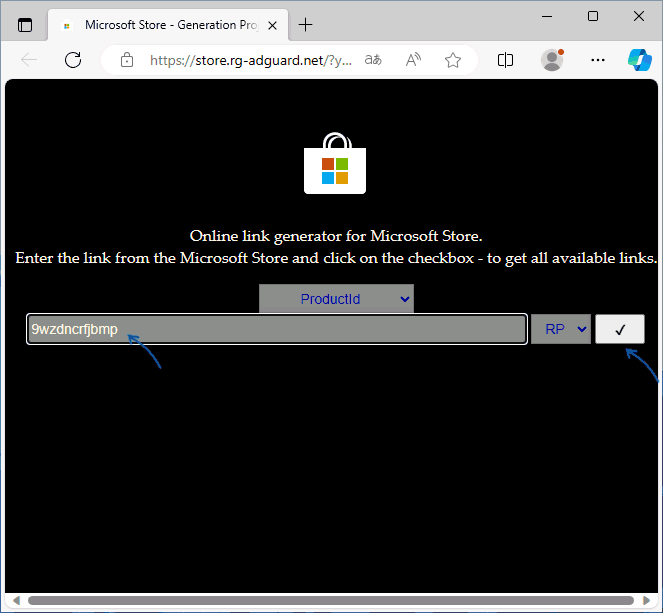
Task: Open the ProductId type dropdown
Action: point(336,299)
